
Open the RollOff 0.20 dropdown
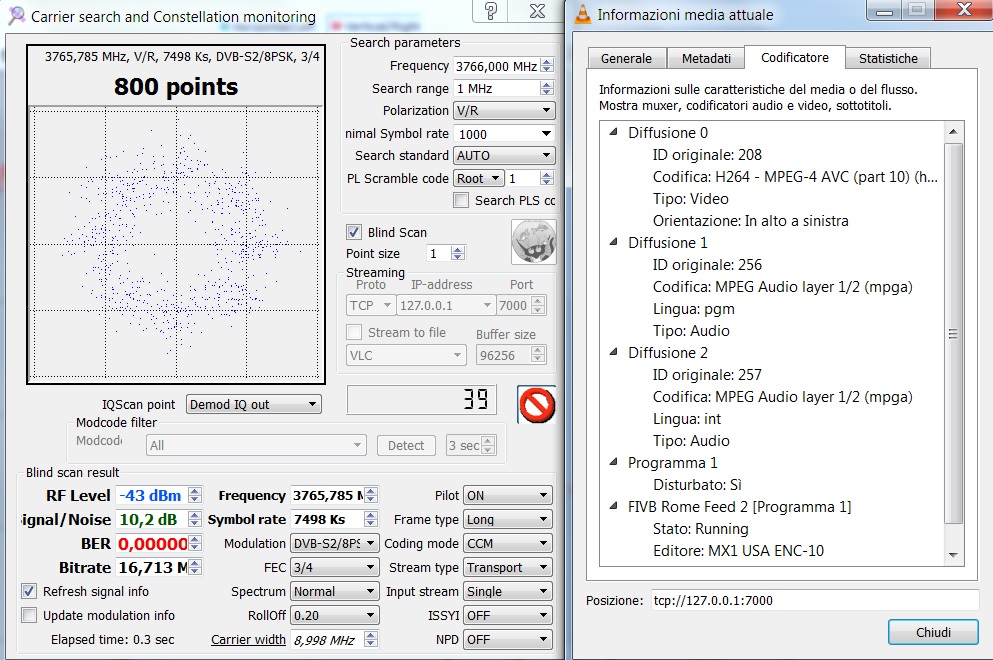[334, 616]
